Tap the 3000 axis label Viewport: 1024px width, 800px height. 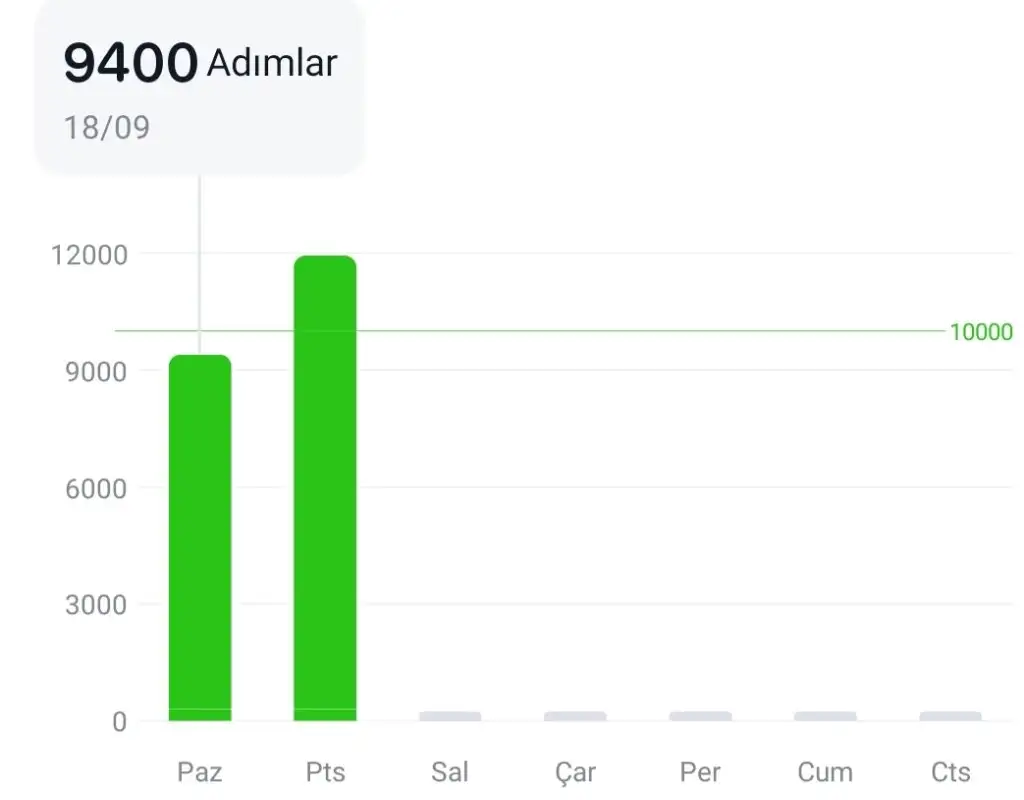tap(97, 605)
